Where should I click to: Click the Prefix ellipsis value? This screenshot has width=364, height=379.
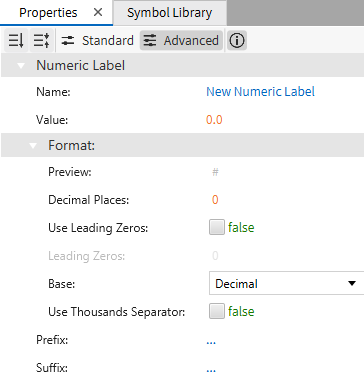(211, 342)
